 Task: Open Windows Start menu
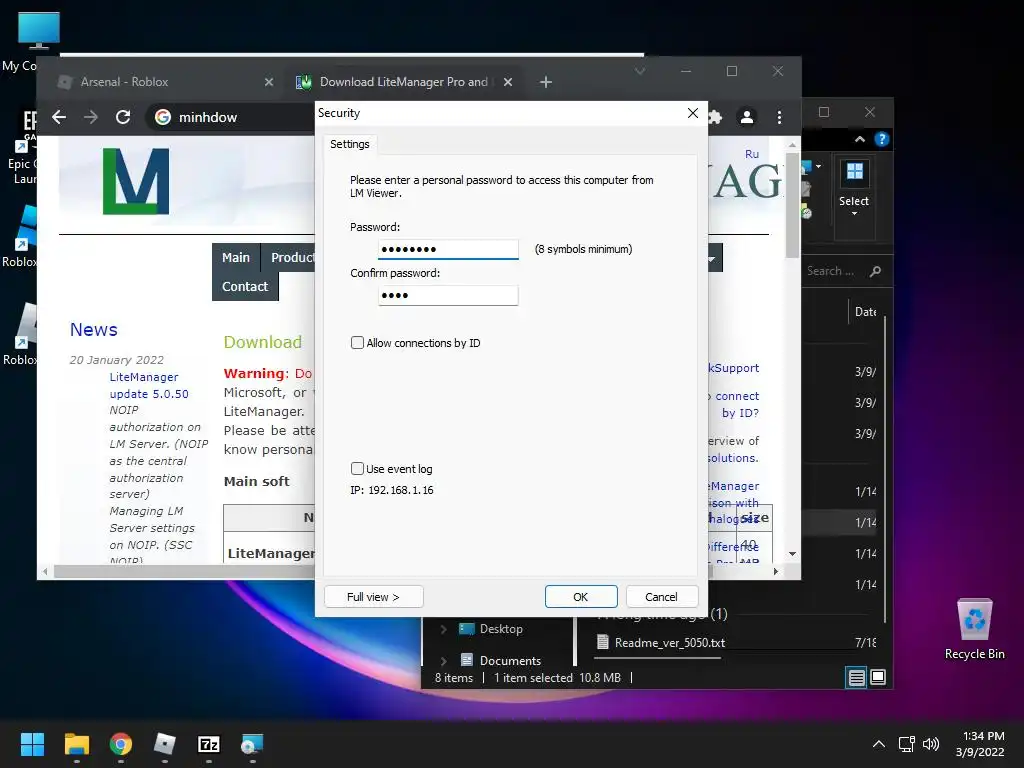coord(32,744)
